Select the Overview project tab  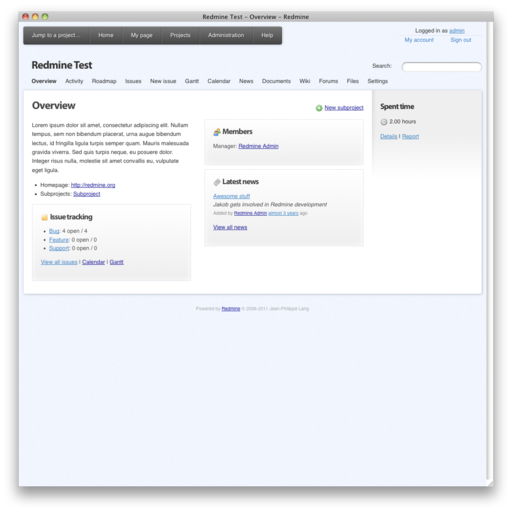point(44,81)
